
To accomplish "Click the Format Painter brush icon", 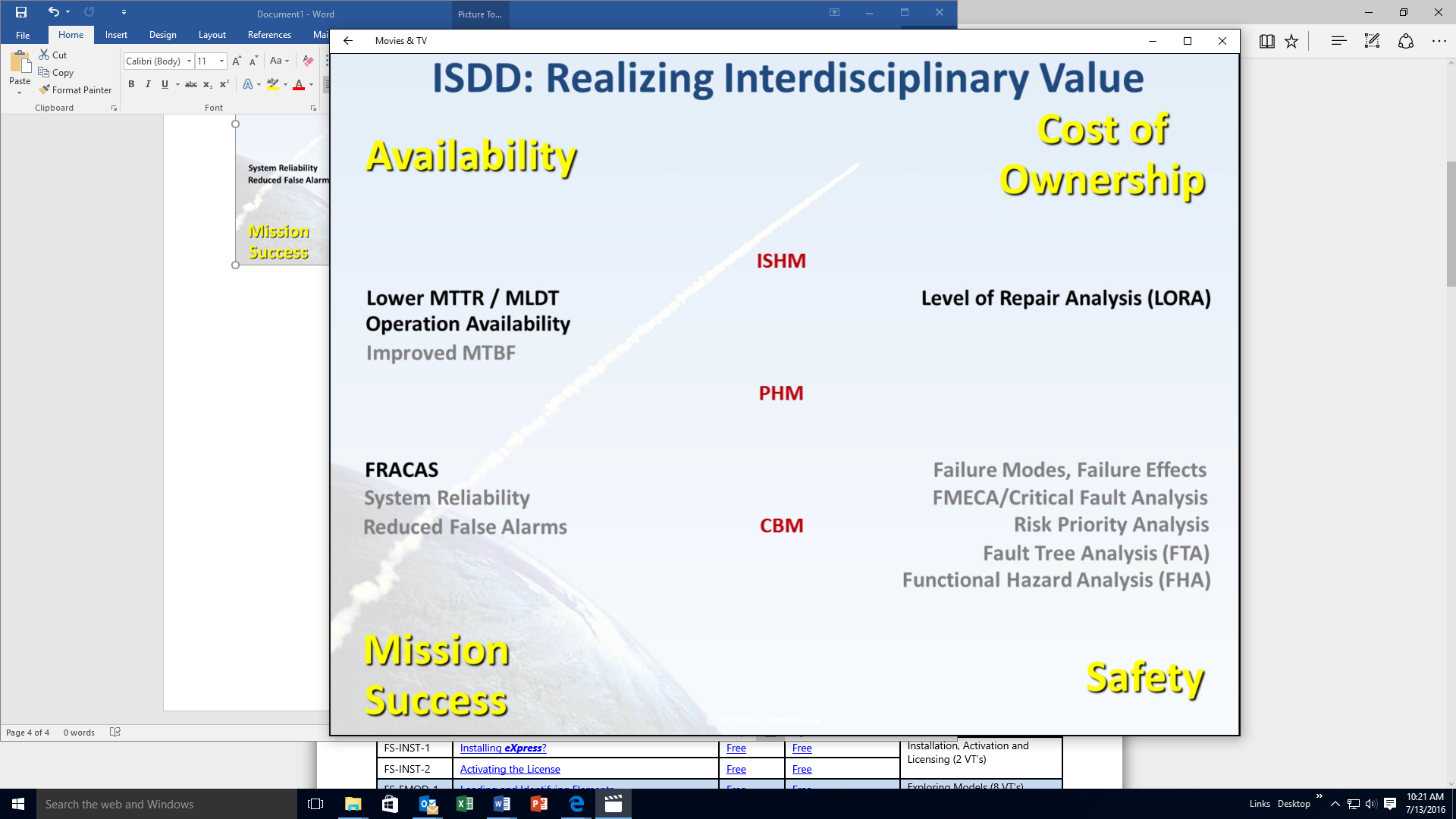I will pyautogui.click(x=45, y=89).
